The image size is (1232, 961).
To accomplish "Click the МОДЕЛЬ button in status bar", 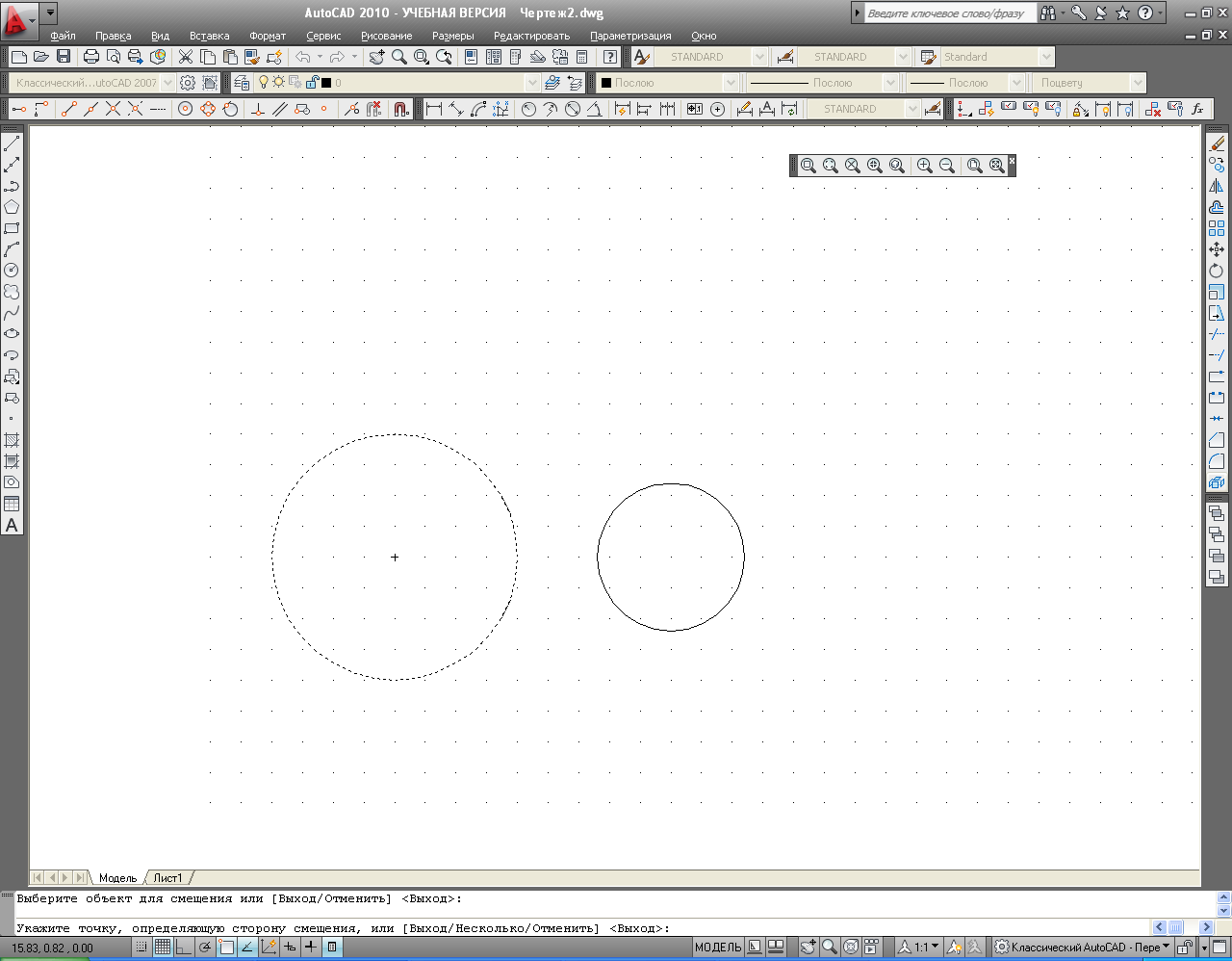I will click(x=718, y=948).
